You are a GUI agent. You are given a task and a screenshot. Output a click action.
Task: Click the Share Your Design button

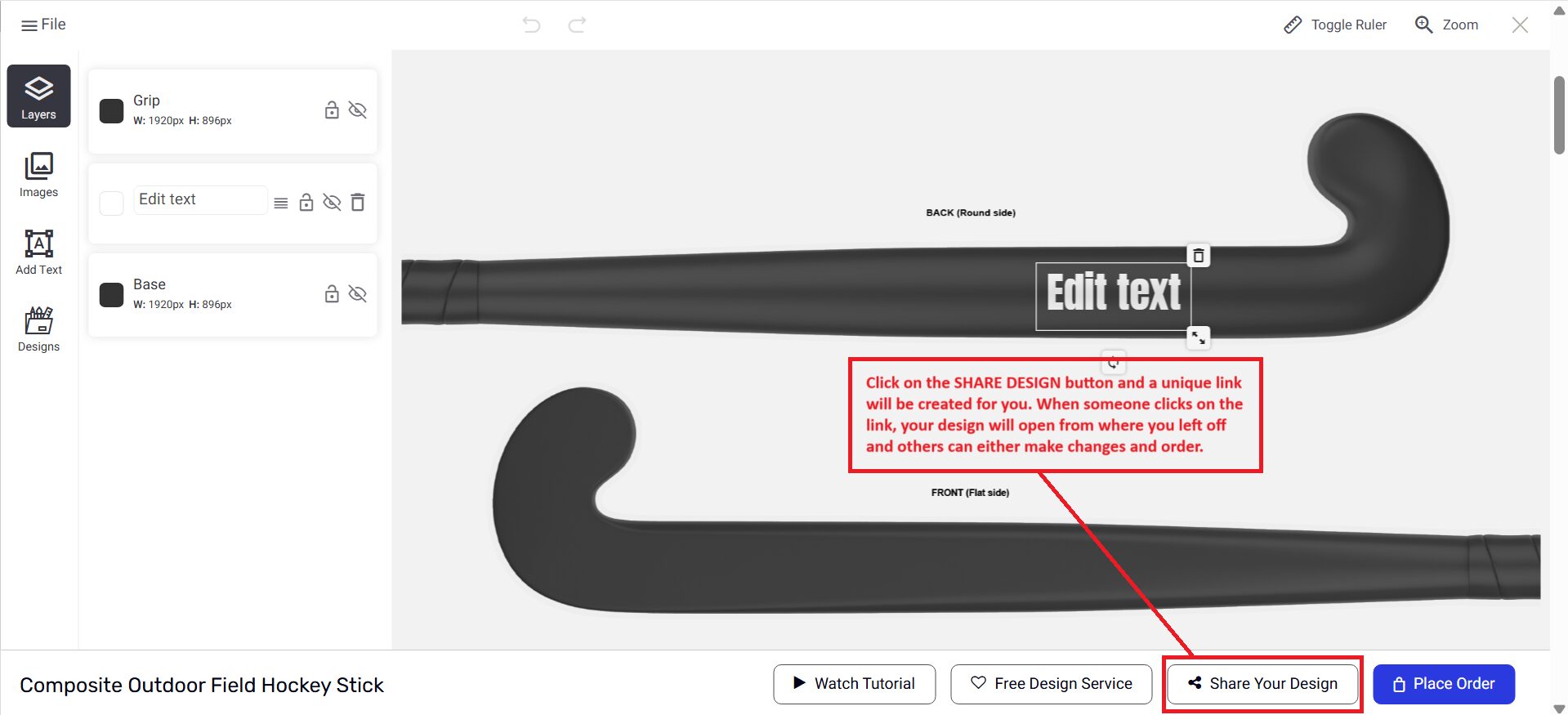click(x=1262, y=684)
